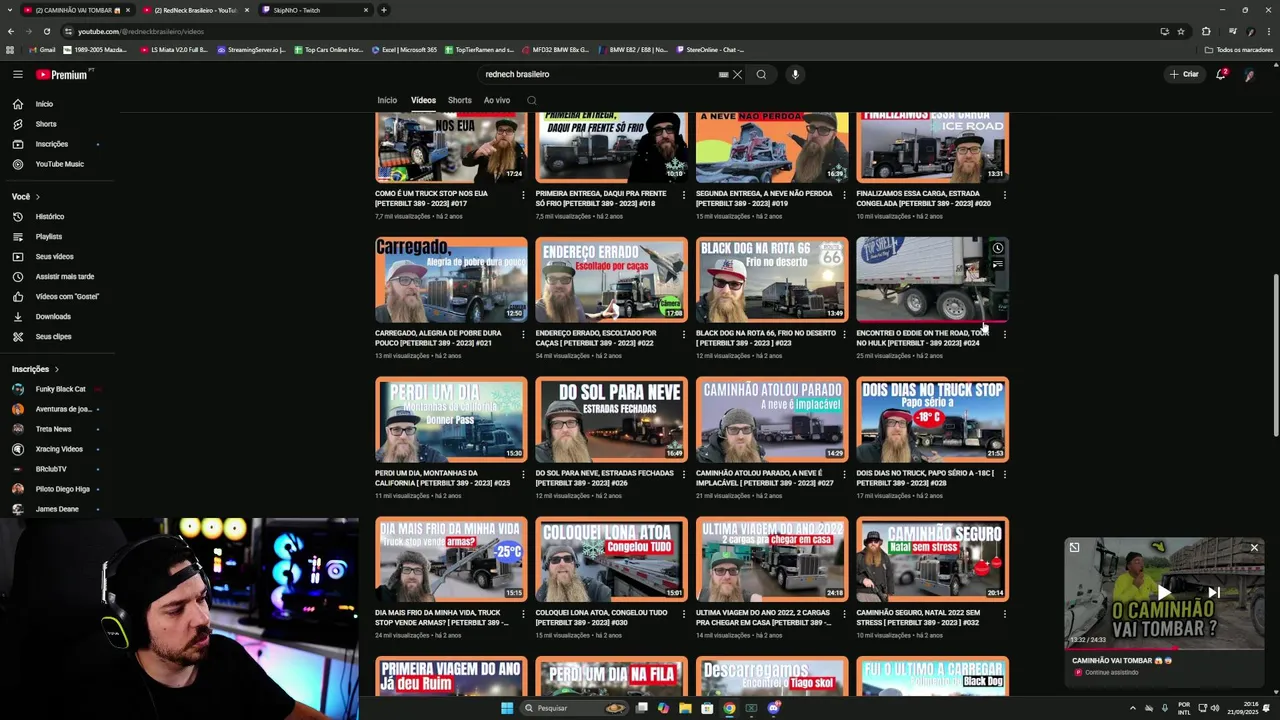Reload the page
The height and width of the screenshot is (720, 1280).
47,31
